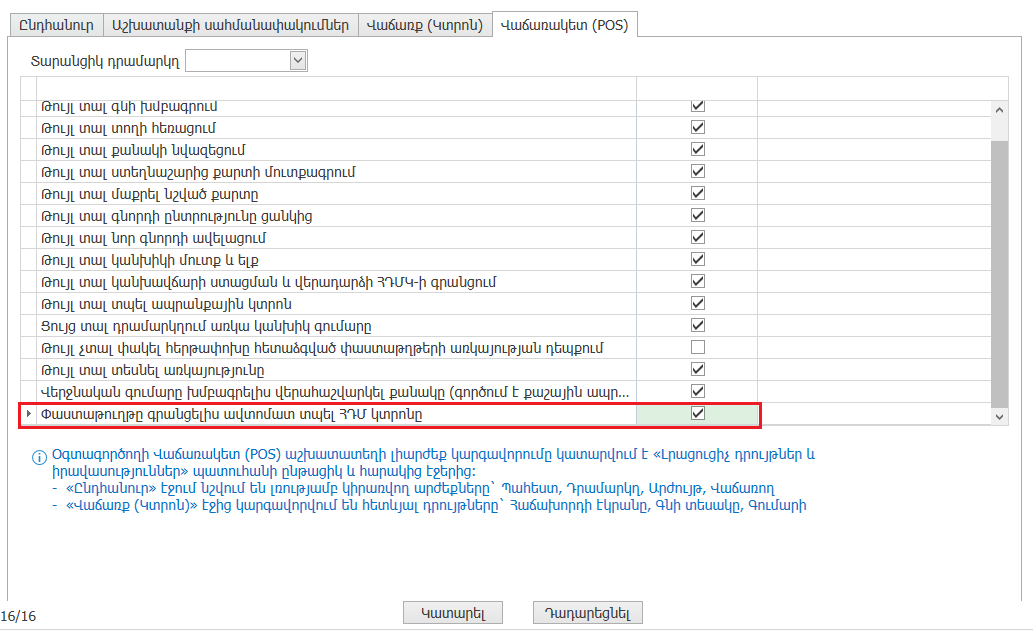Toggle the 'Թույլ տալ գնի խմբագրում' checkbox

(698, 106)
